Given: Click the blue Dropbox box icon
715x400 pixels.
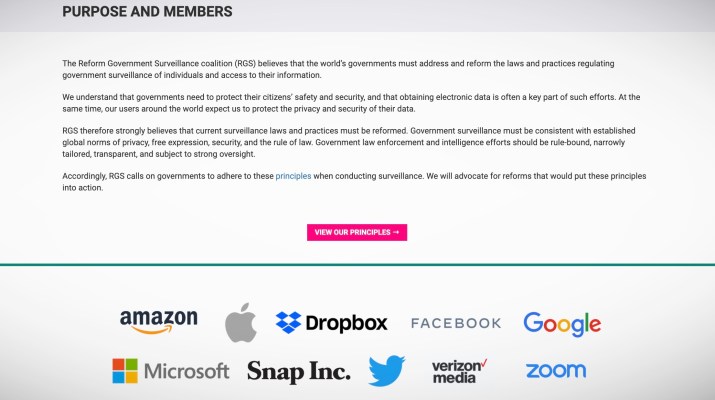Looking at the screenshot, I should [288, 322].
